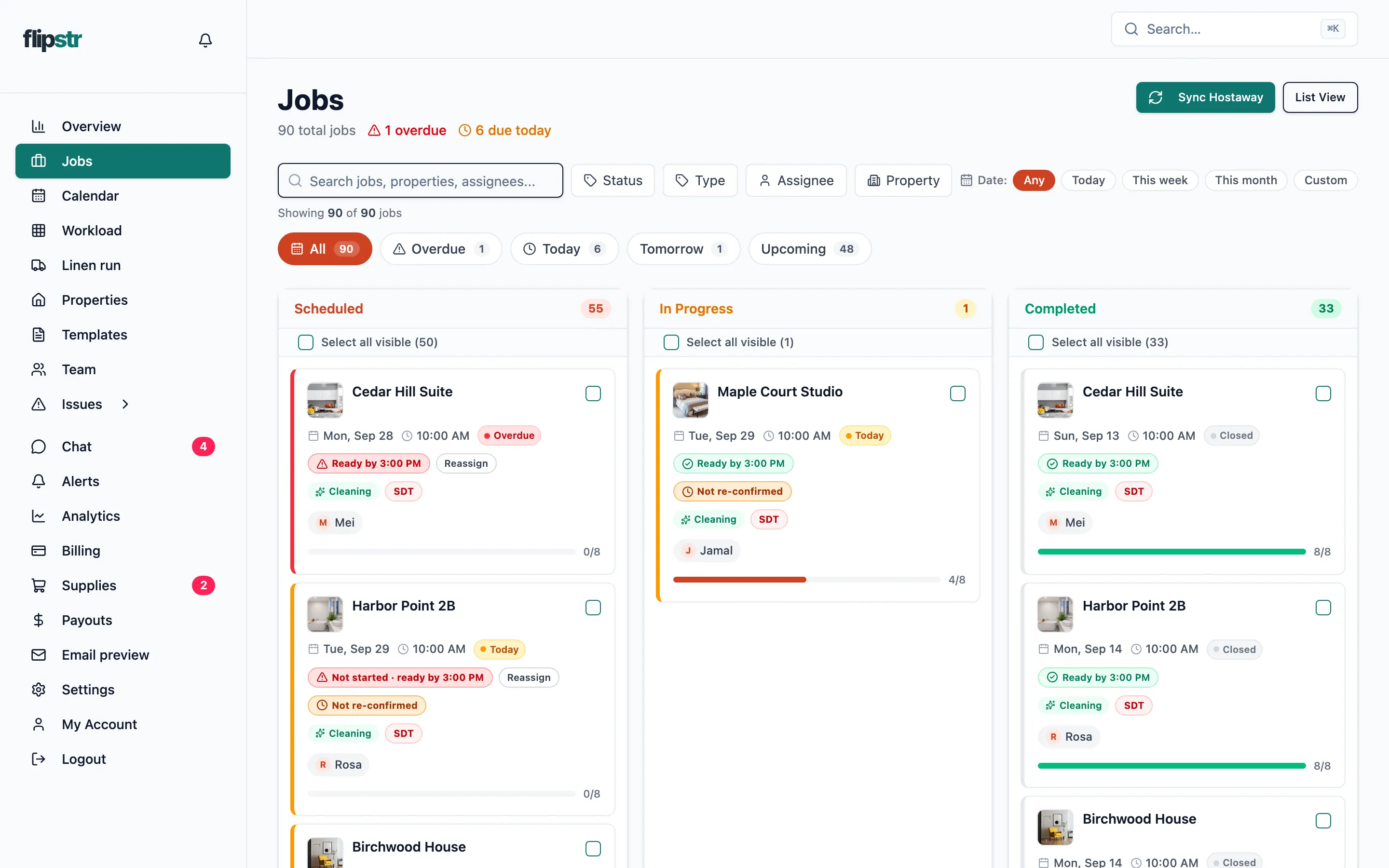Check Select all visible (1) in In Progress
Screen dimensions: 1389x868
671,343
